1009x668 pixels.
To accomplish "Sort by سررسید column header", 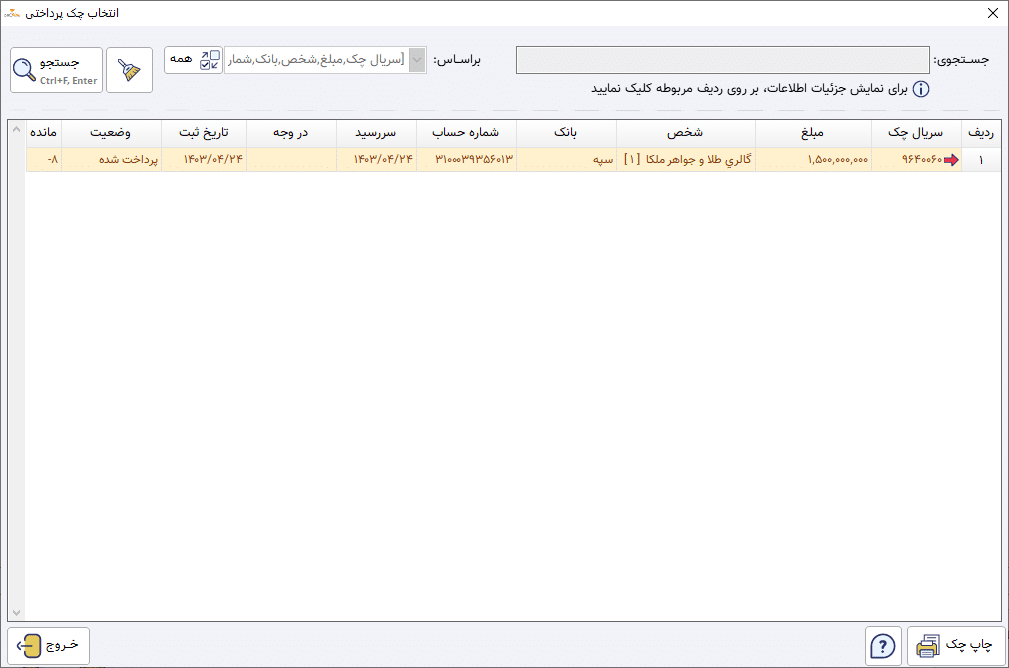I will [376, 133].
